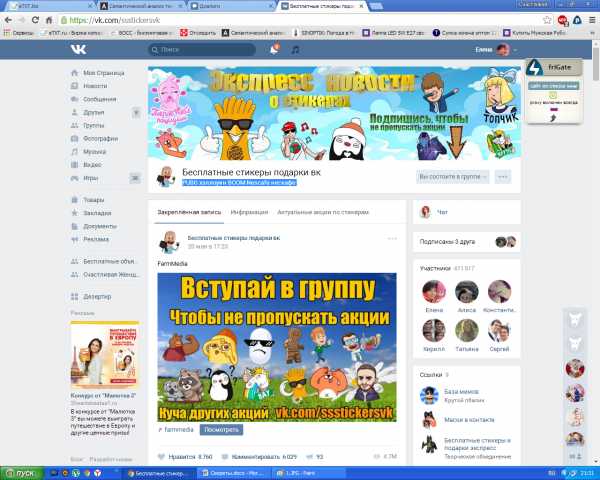Image resolution: width=600 pixels, height=480 pixels.
Task: Focus the VK search field
Action: 202,50
